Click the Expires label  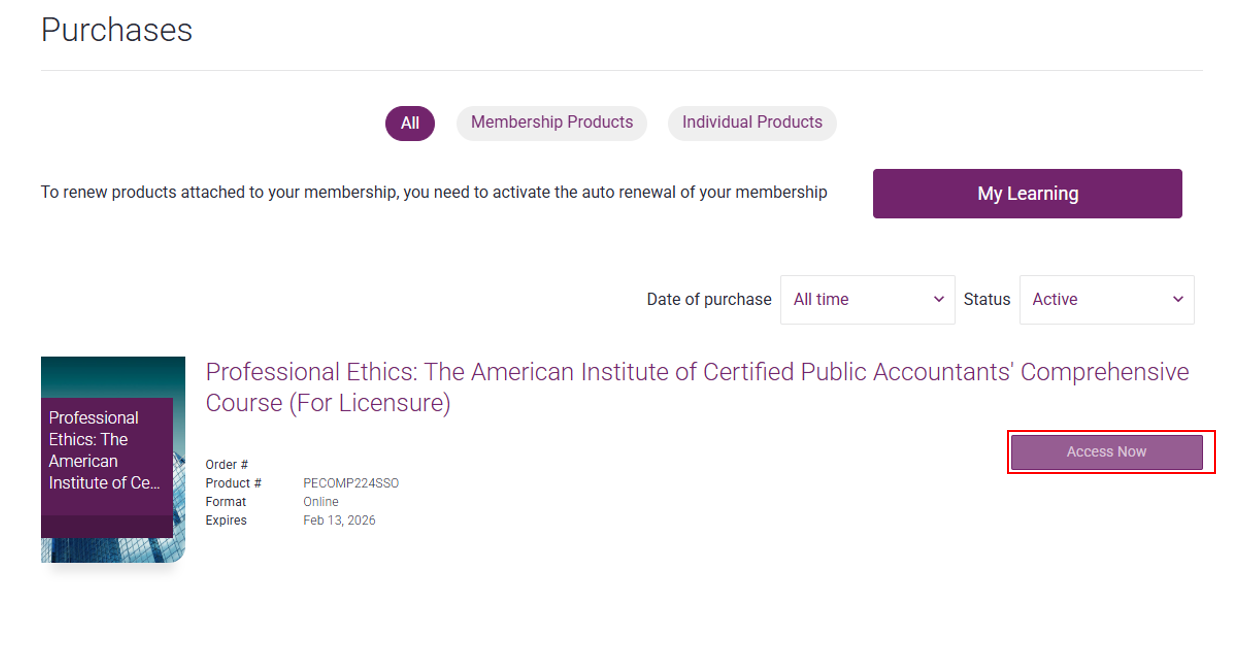click(x=226, y=520)
